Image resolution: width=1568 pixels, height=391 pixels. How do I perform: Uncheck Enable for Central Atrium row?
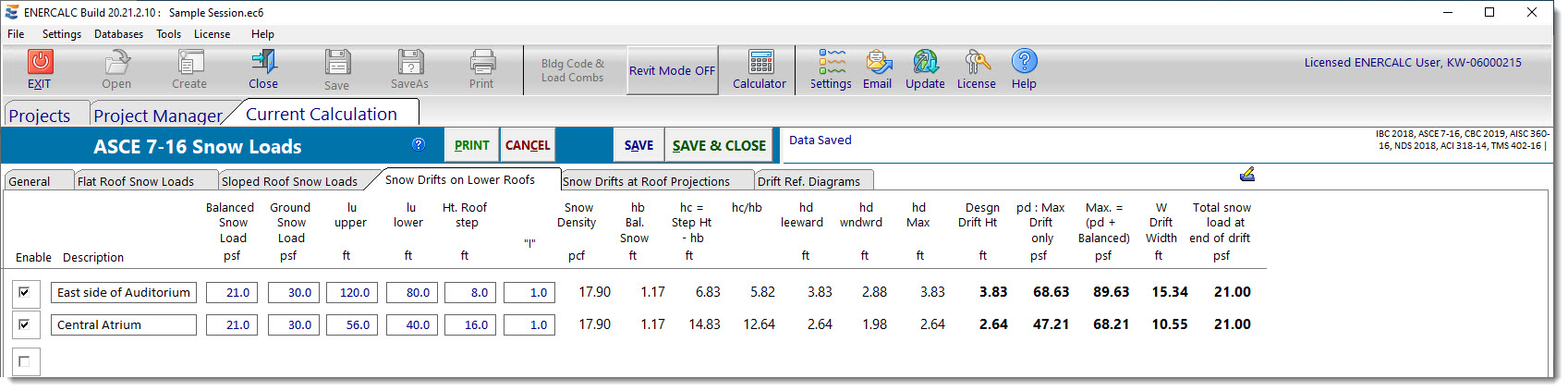click(x=25, y=325)
